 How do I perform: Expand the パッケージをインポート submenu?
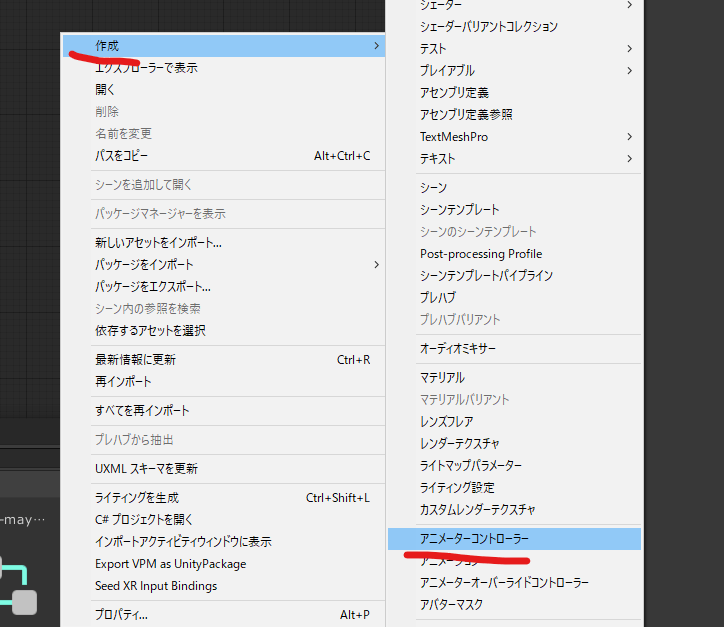point(145,265)
